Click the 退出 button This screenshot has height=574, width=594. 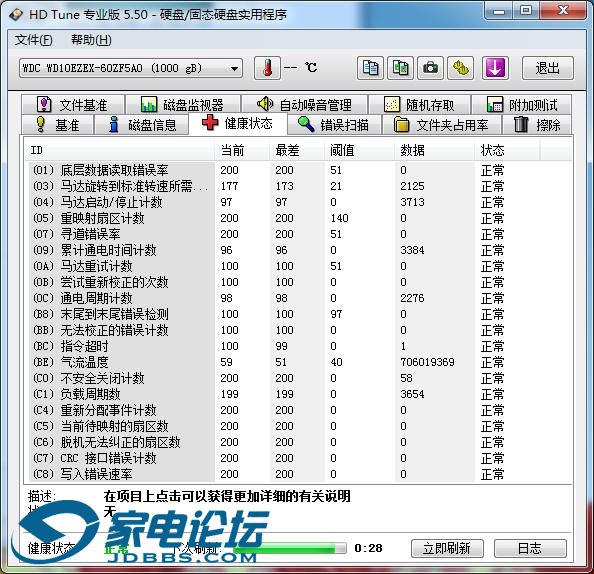(548, 68)
